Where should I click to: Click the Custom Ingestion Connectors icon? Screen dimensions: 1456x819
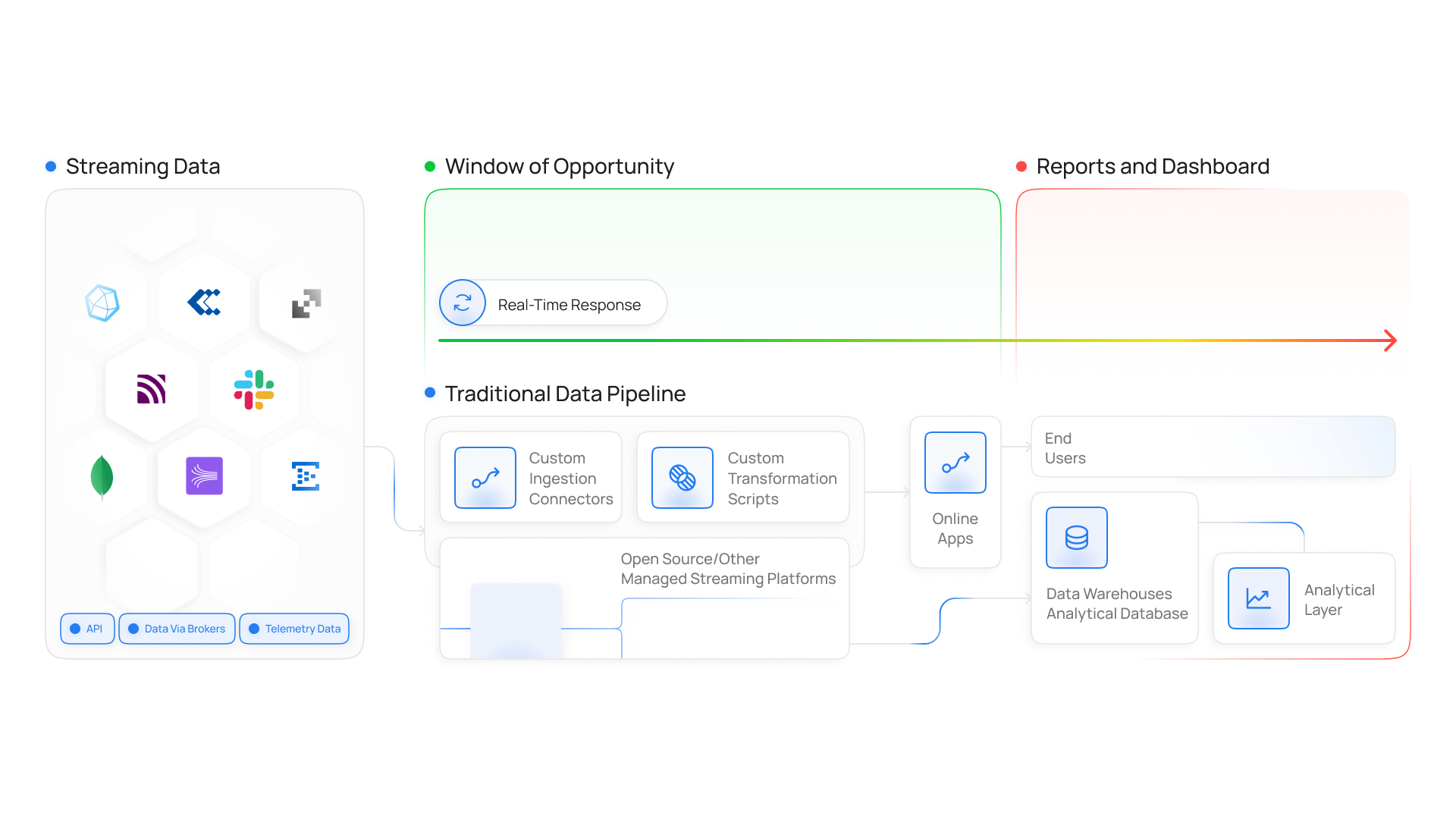click(485, 478)
